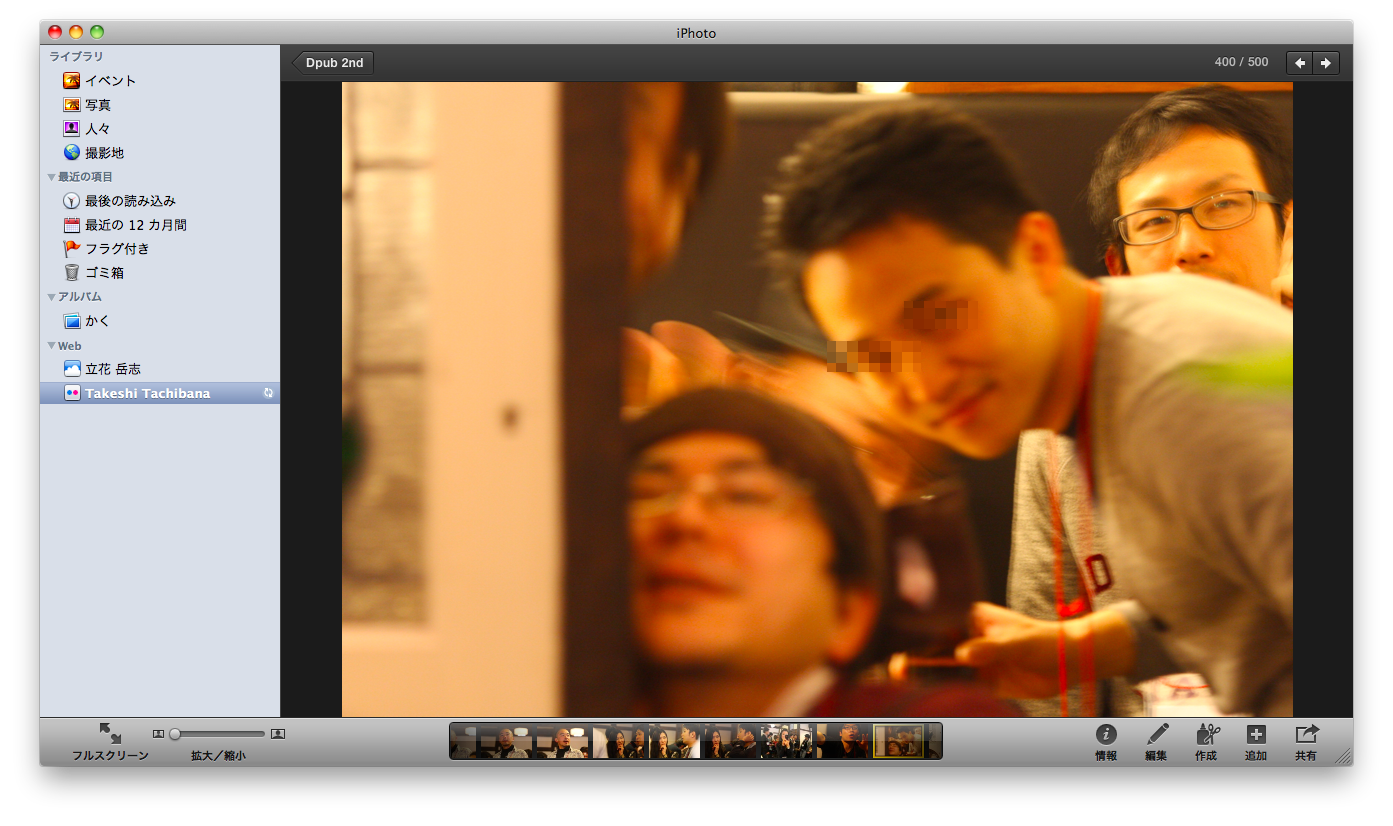Image resolution: width=1393 pixels, height=826 pixels.
Task: Select イベント in the library sidebar
Action: [110, 81]
